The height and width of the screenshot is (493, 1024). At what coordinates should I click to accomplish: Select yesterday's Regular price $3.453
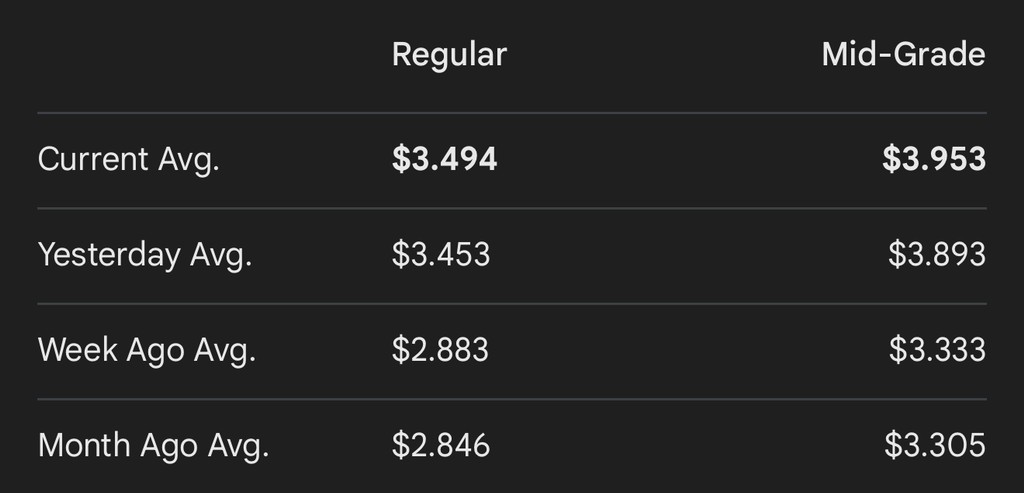[x=441, y=255]
